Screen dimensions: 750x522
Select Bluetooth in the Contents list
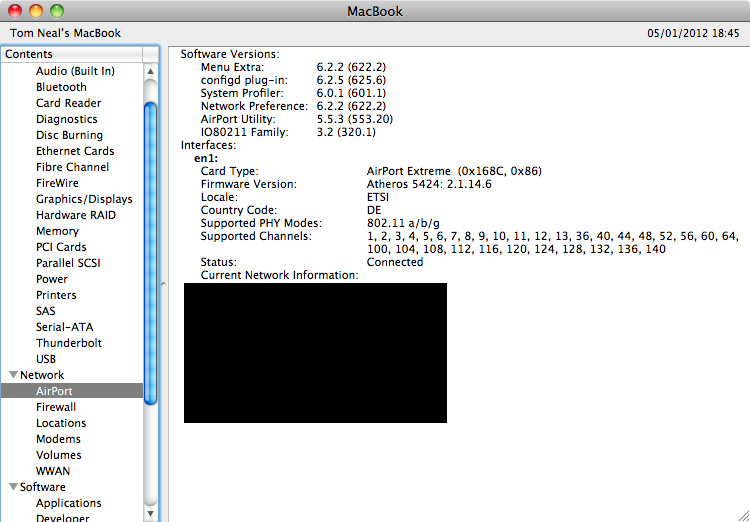coord(61,87)
